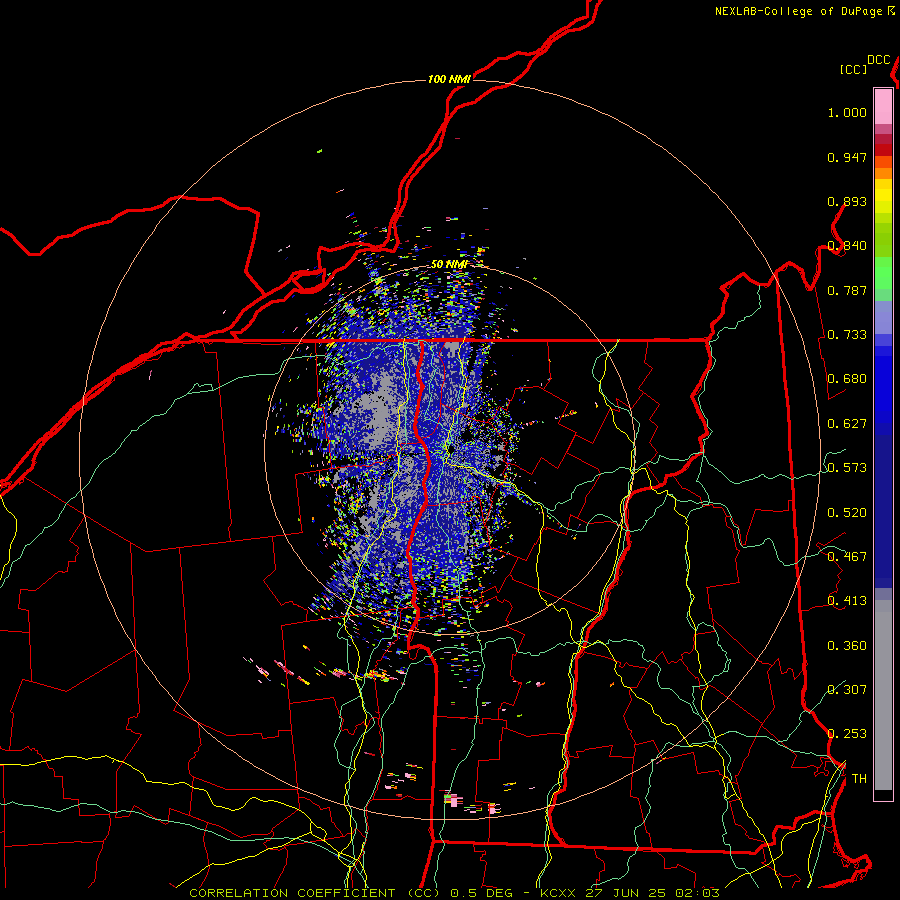Click the 0.413 legend value
This screenshot has height=900, width=900.
[847, 601]
